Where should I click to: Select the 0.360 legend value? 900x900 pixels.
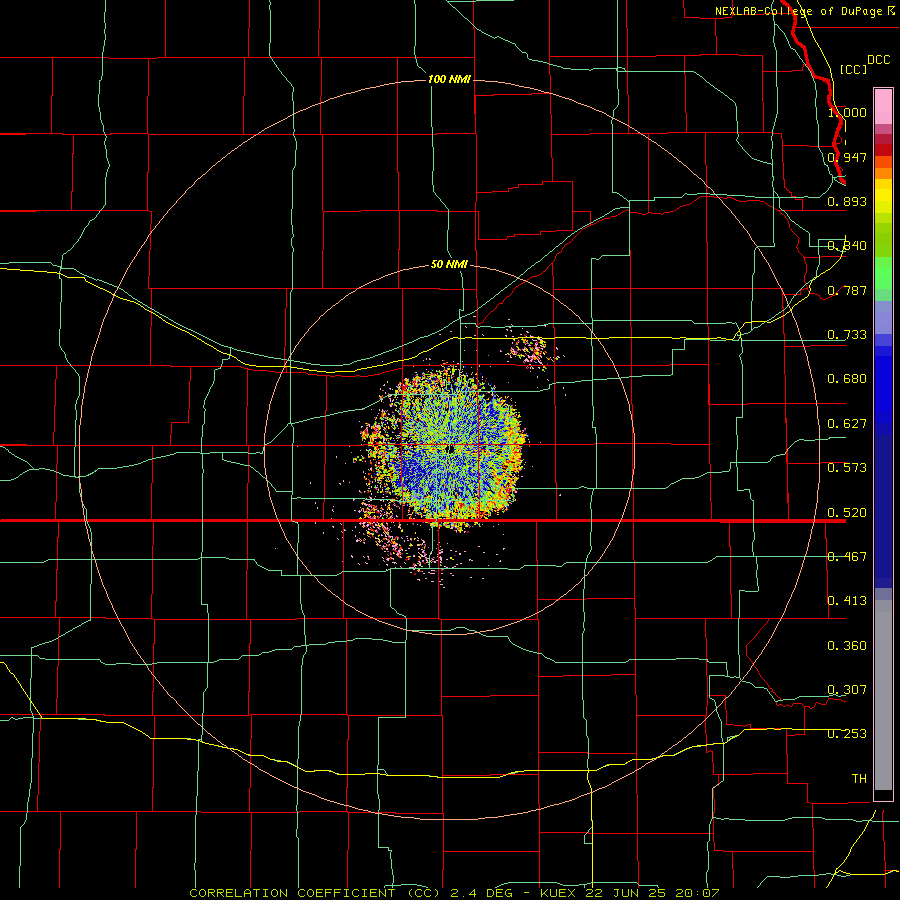click(x=847, y=646)
